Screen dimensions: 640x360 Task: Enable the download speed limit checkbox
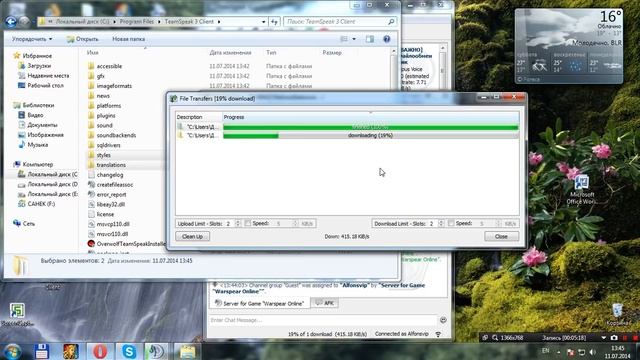point(451,223)
